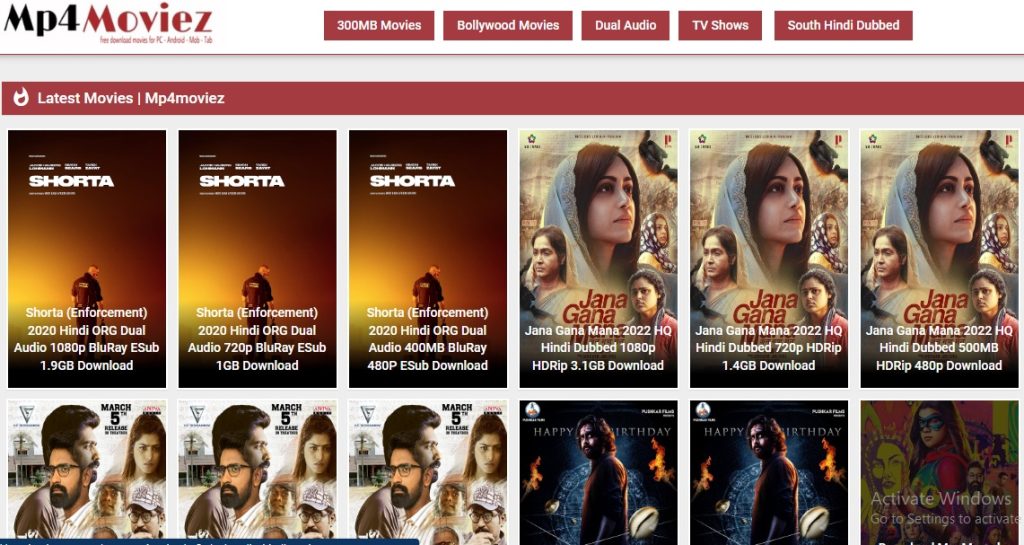Open Shorta 400MB BluRay 480P download
The image size is (1024, 545).
[x=428, y=258]
